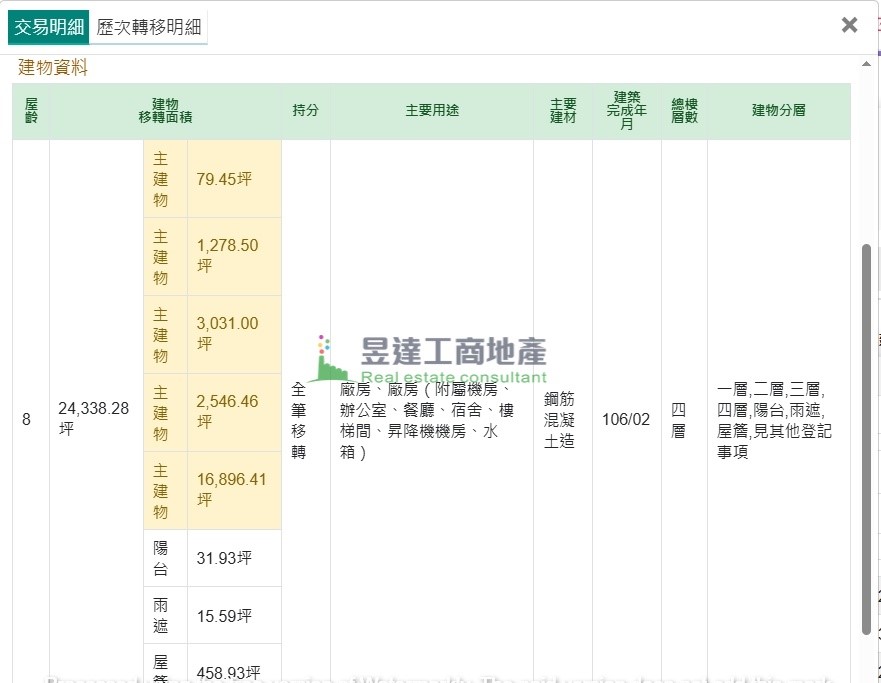Click the total area 24,338.28坪 cell
Image resolution: width=881 pixels, height=683 pixels.
[x=95, y=419]
